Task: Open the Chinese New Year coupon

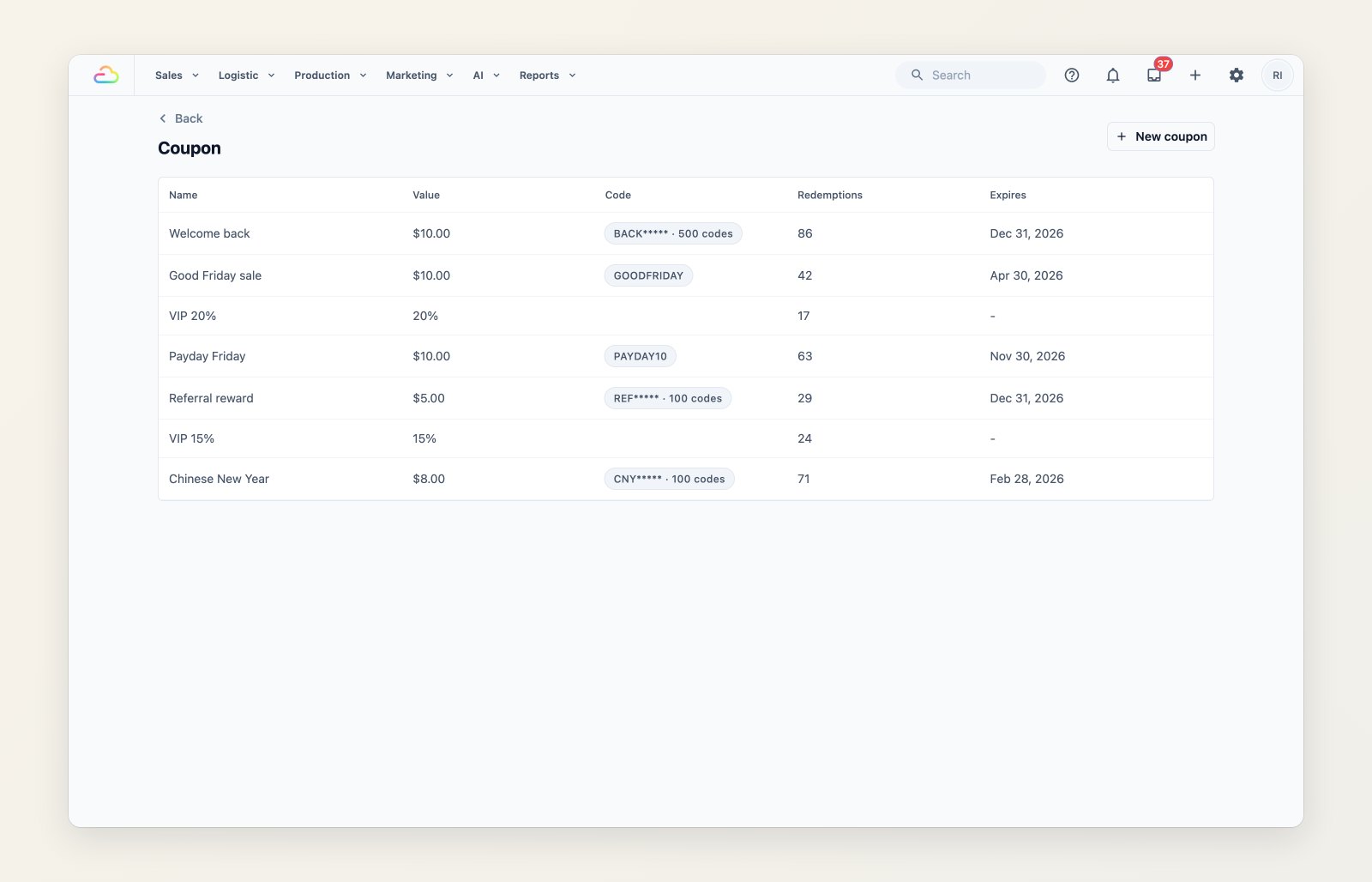Action: [x=686, y=479]
